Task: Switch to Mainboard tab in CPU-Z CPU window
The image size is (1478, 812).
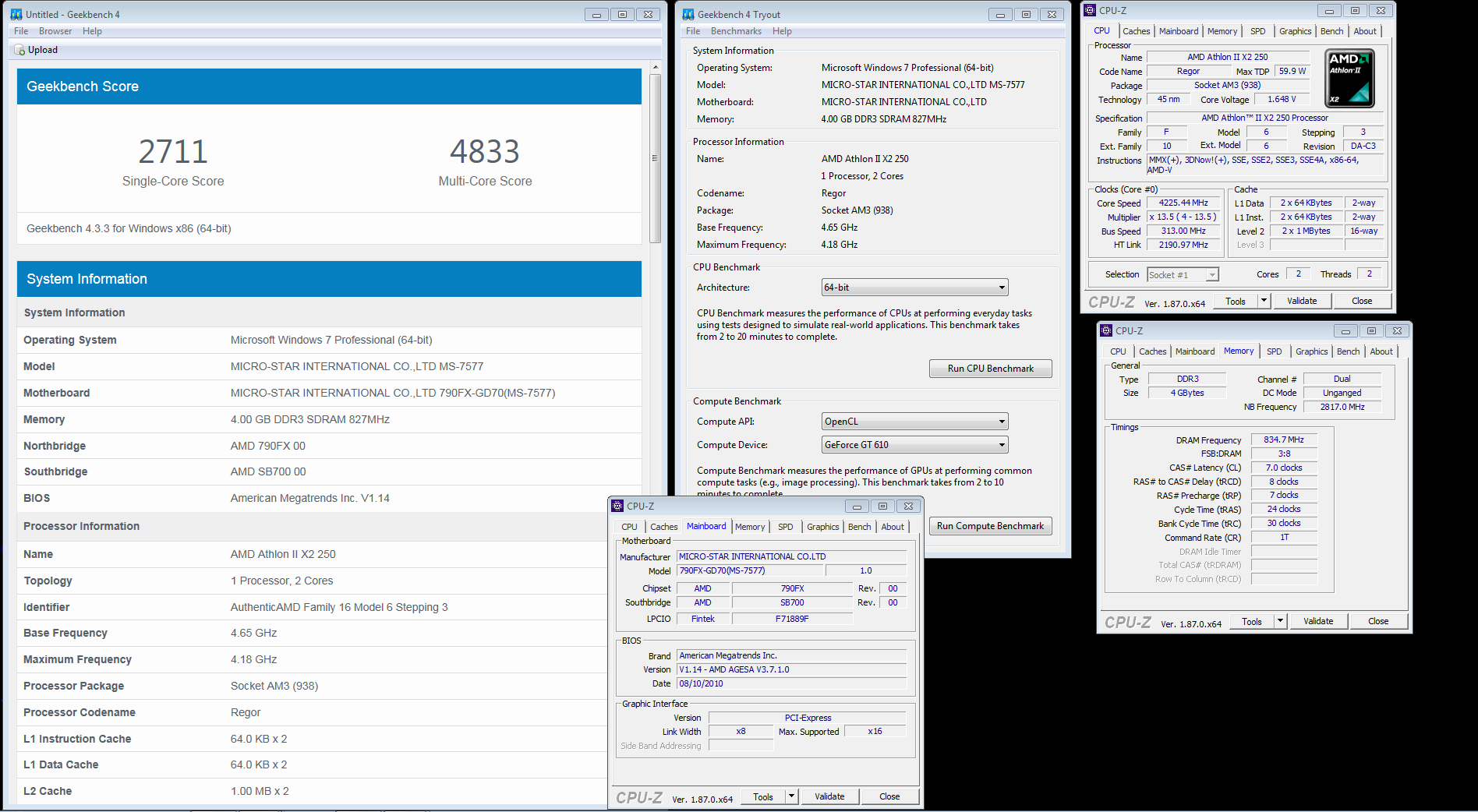Action: pyautogui.click(x=1179, y=31)
